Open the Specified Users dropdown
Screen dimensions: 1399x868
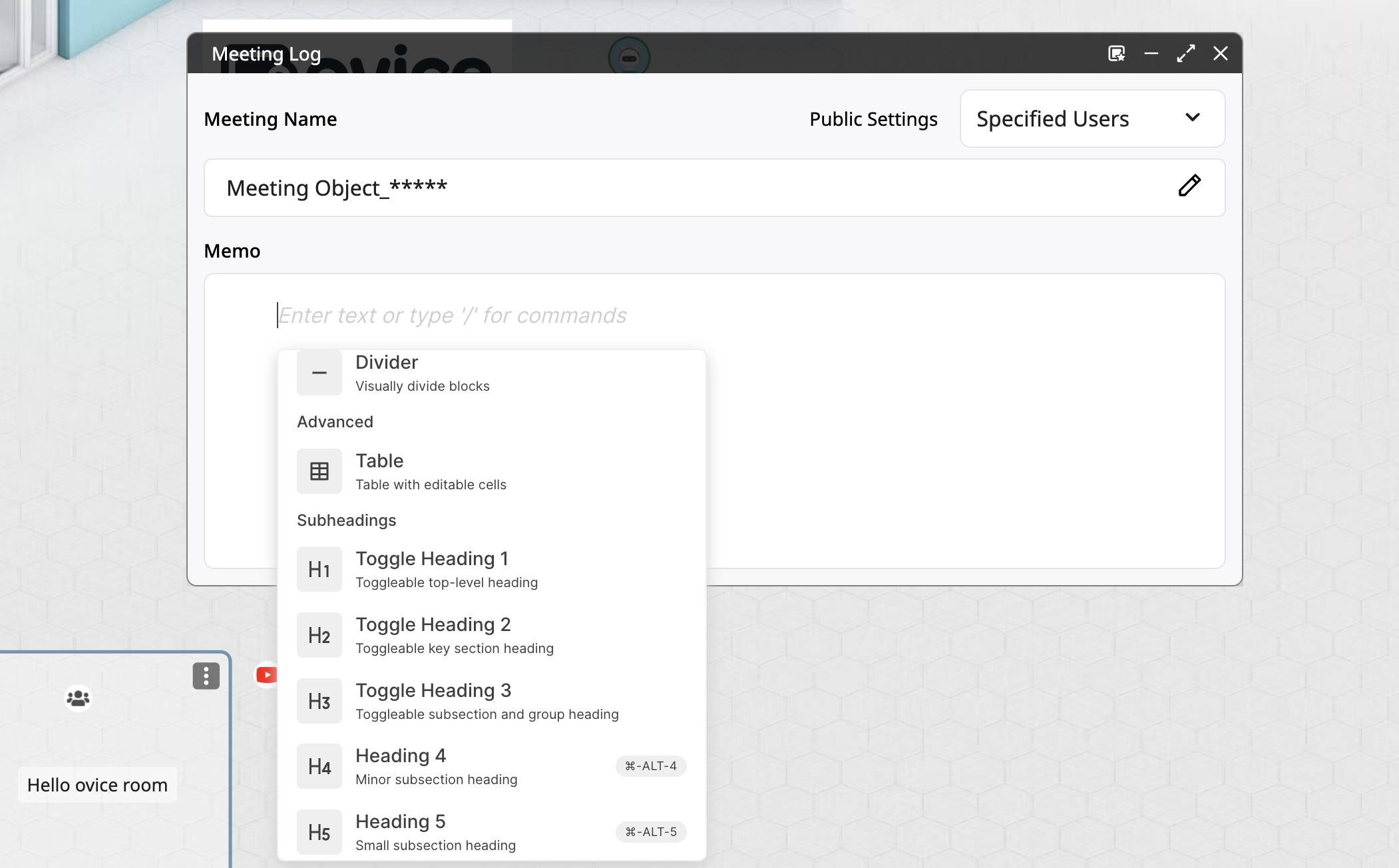coord(1092,118)
